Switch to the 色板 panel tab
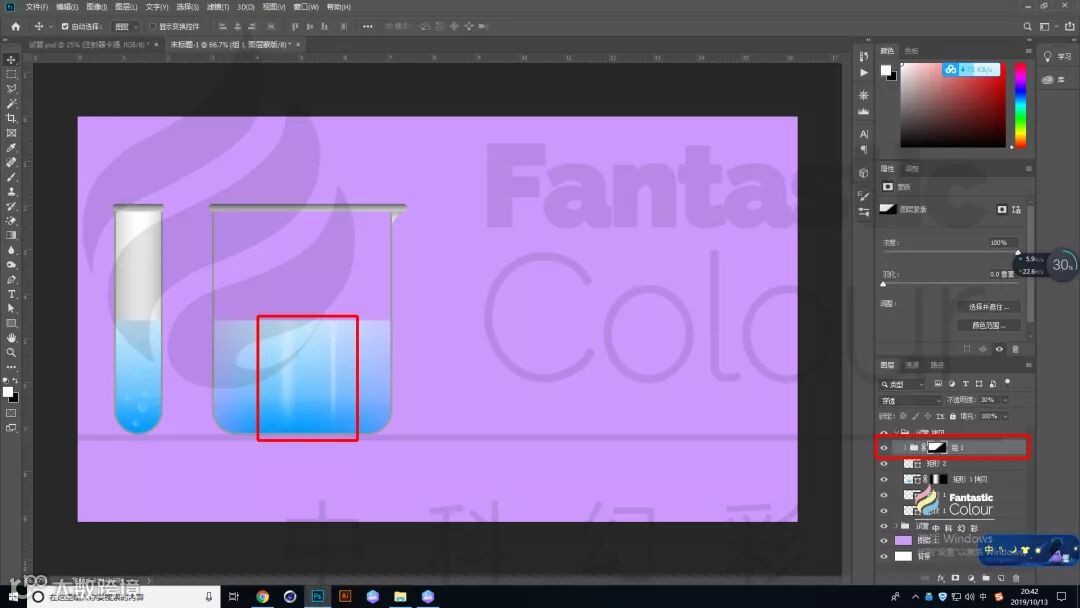This screenshot has height=608, width=1080. [x=911, y=51]
